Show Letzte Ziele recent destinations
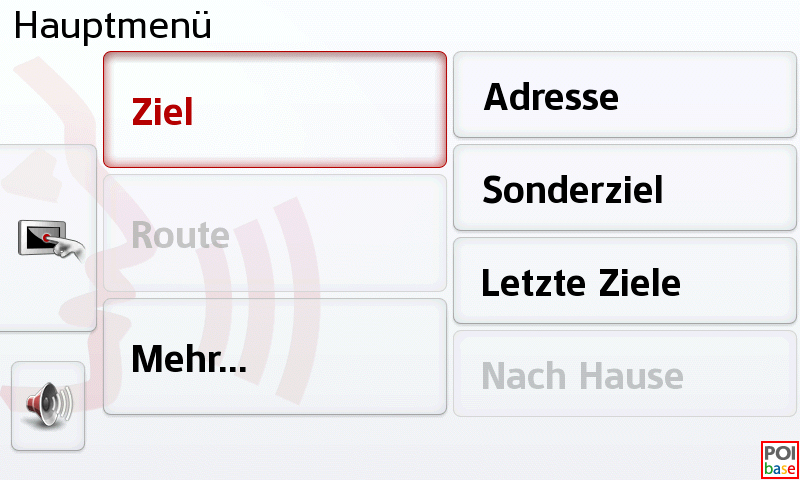The height and width of the screenshot is (480, 800). point(626,281)
